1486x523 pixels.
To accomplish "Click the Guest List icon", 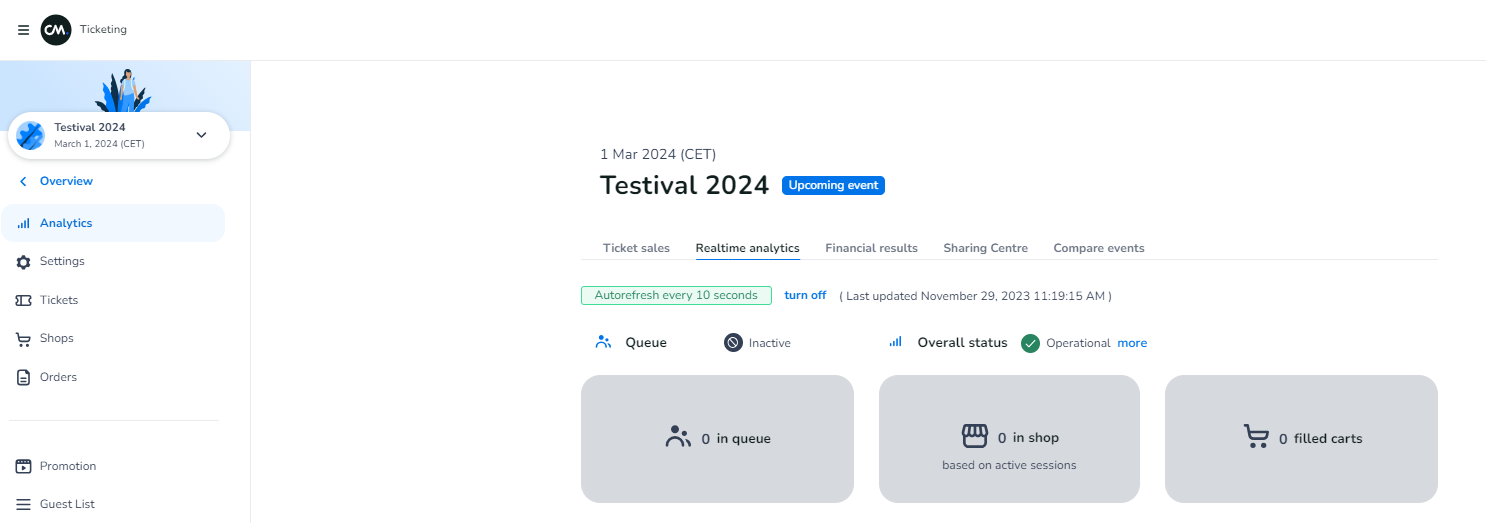I will 24,504.
